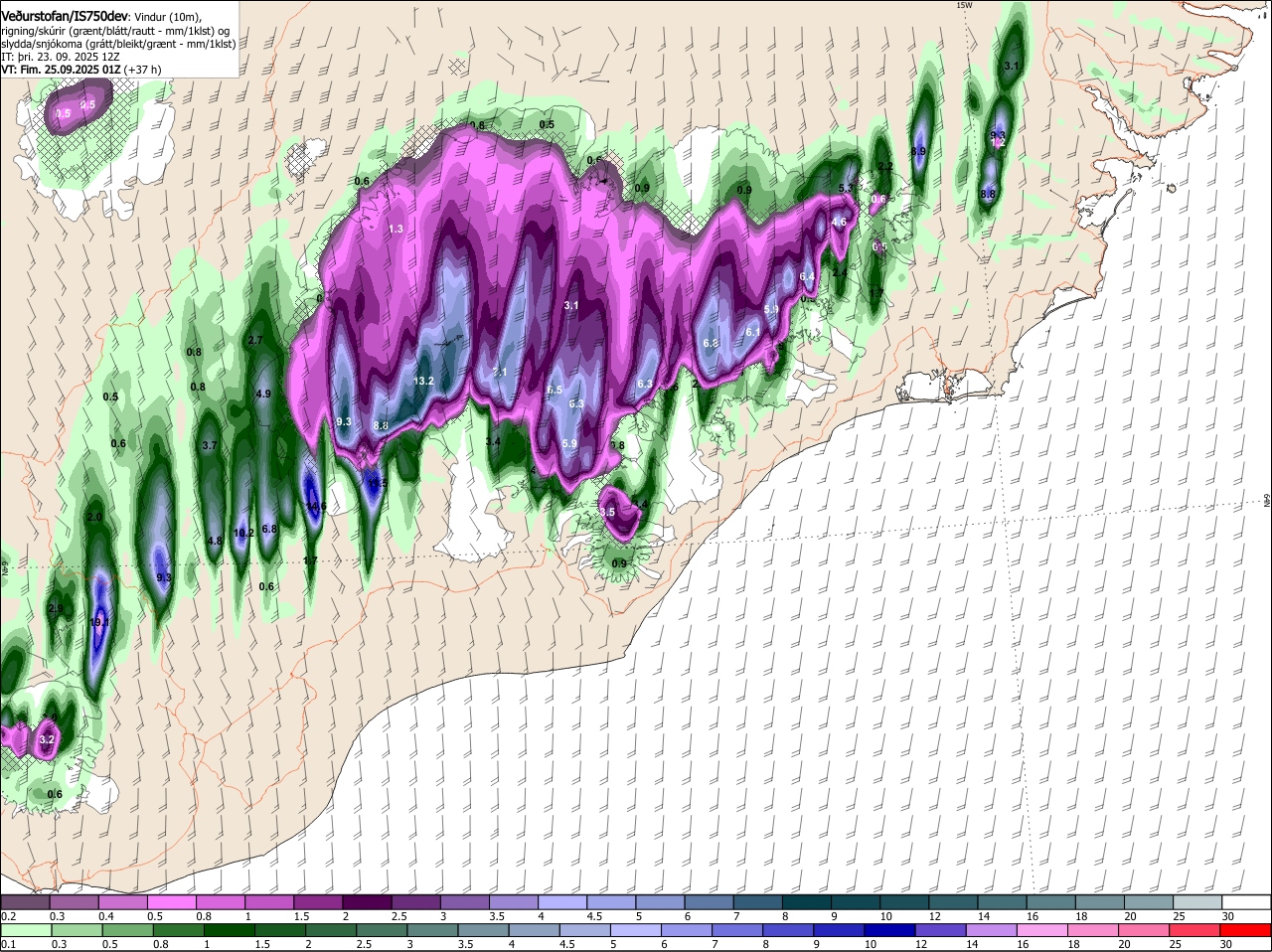Click the 6.4 value label on the map
1272x952 pixels.
point(807,276)
